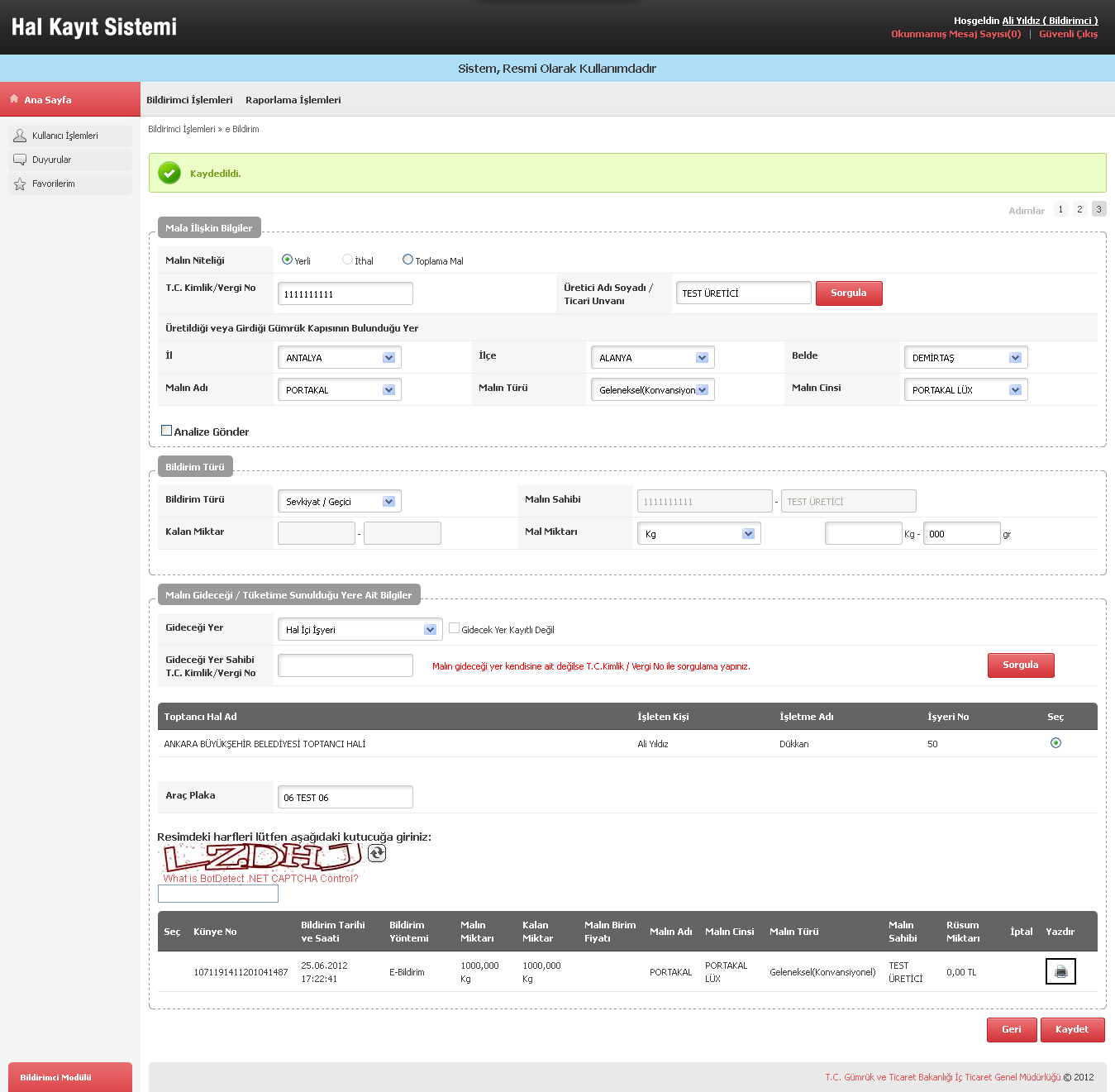Screen dimensions: 1115x1092
Task: Select the Yerli radio button
Action: (287, 260)
